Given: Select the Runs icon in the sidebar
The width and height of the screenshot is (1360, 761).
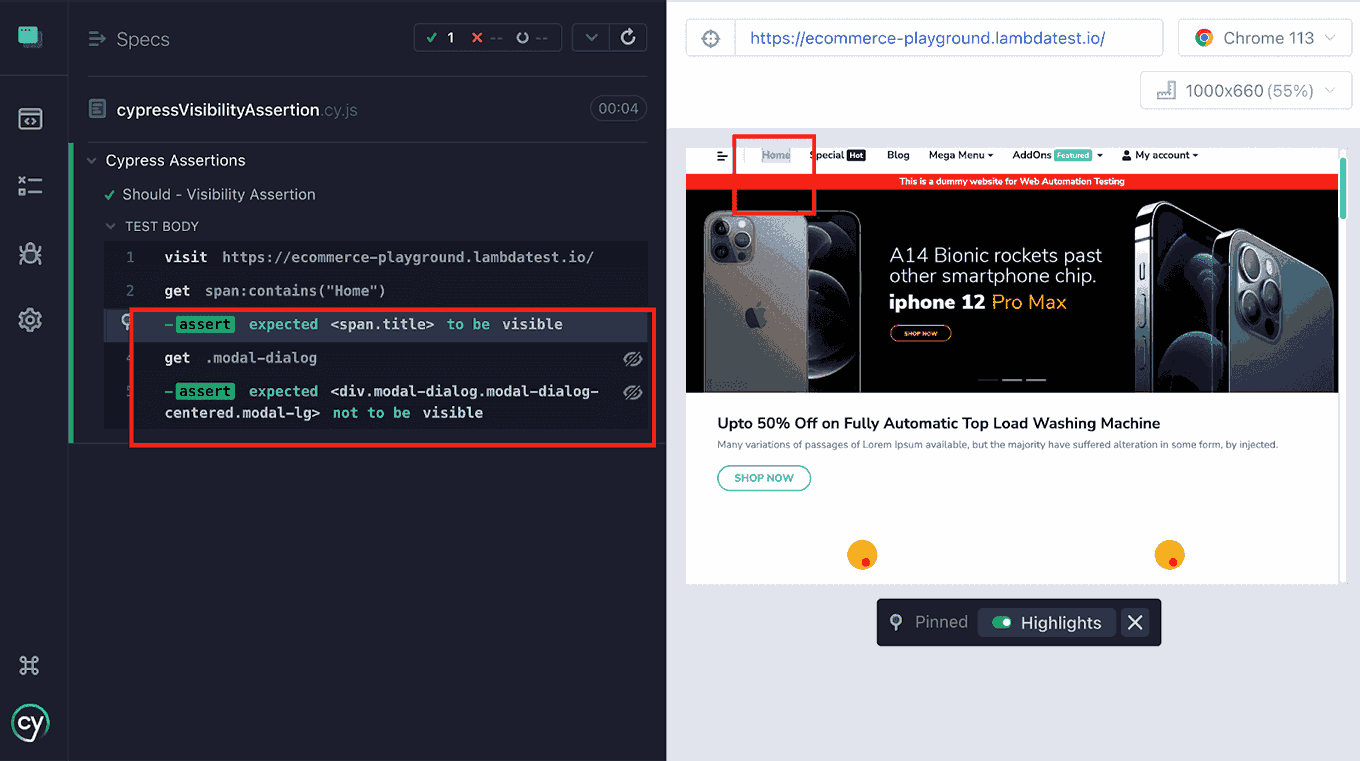Looking at the screenshot, I should pos(30,186).
